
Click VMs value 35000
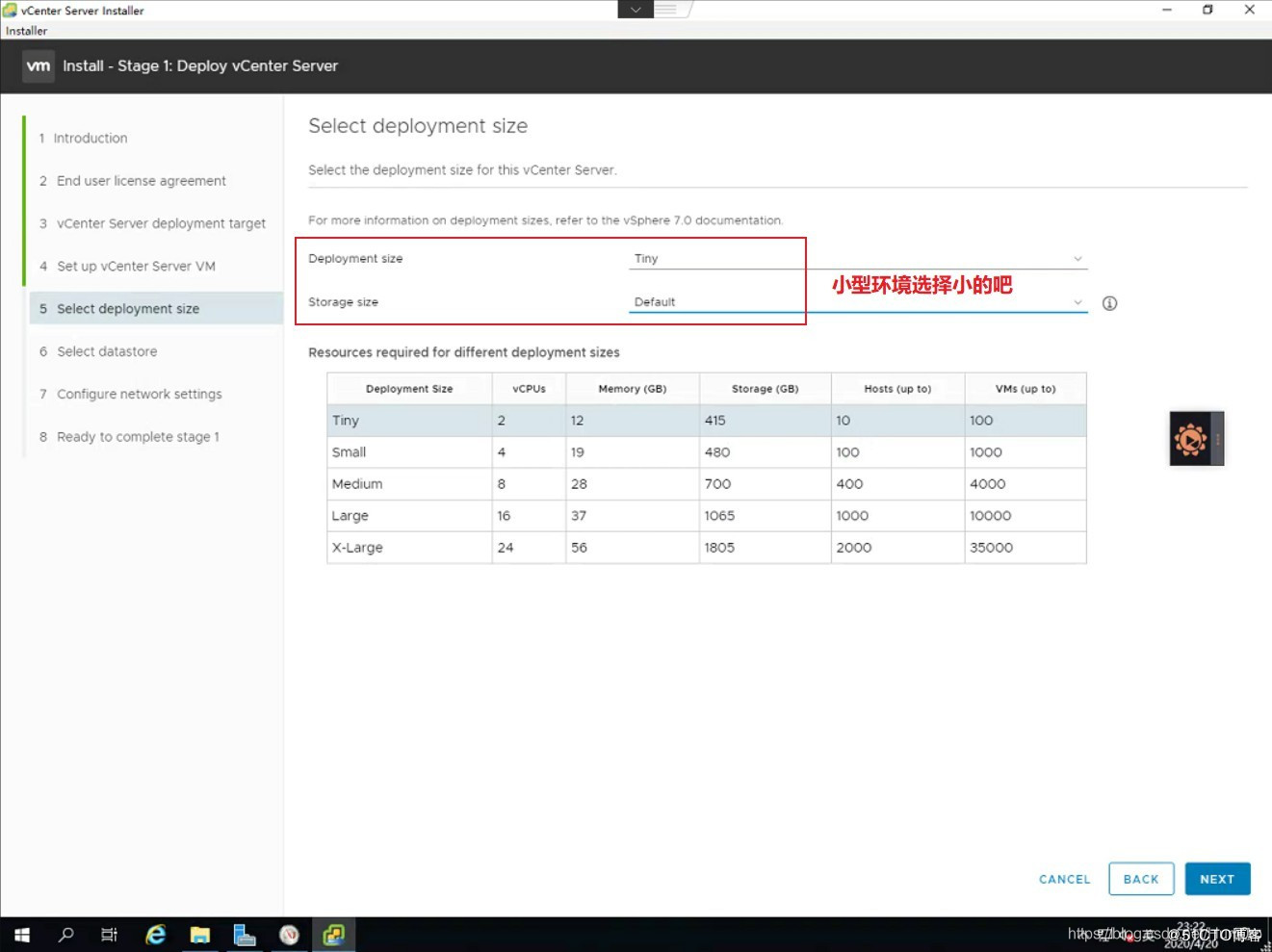[x=991, y=548]
